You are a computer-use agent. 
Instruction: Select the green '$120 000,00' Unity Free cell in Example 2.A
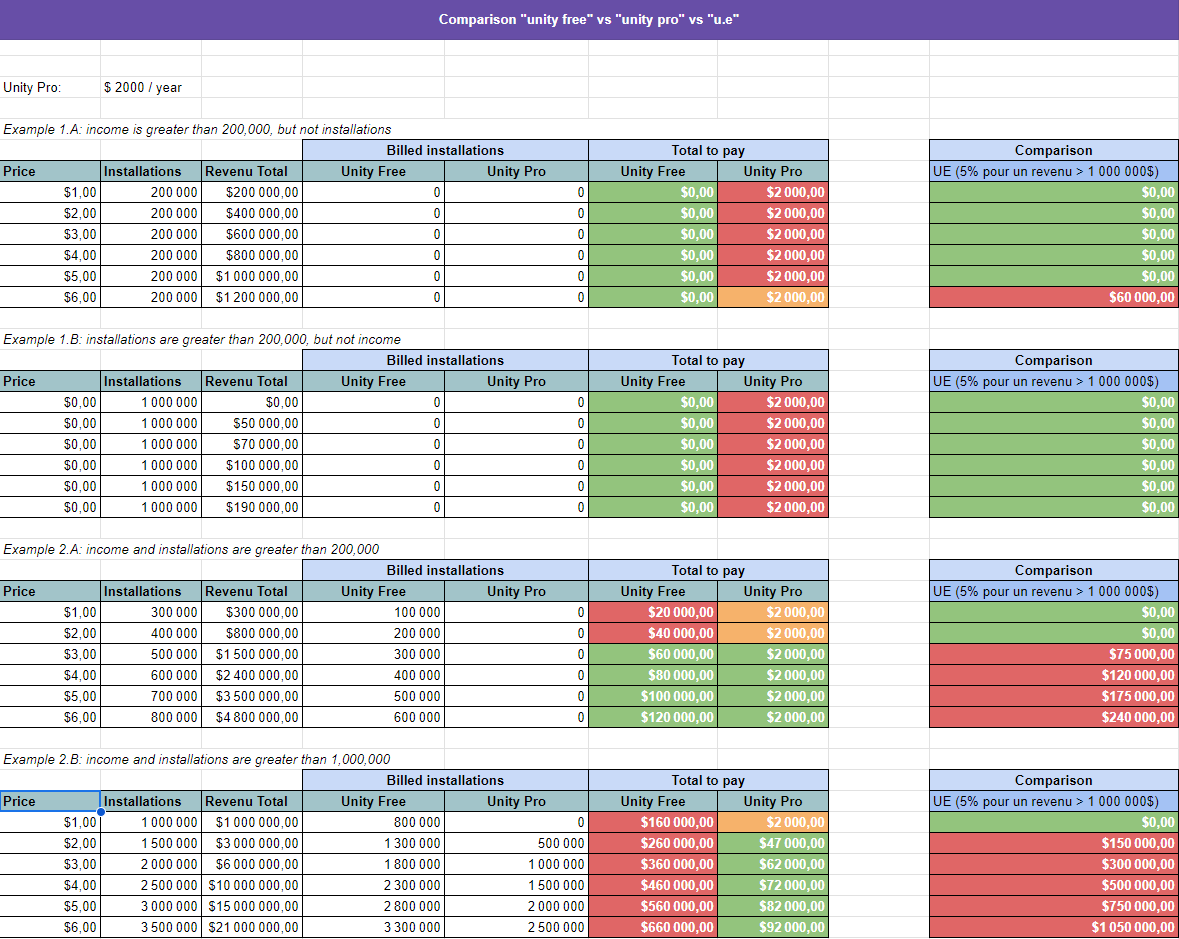point(653,717)
